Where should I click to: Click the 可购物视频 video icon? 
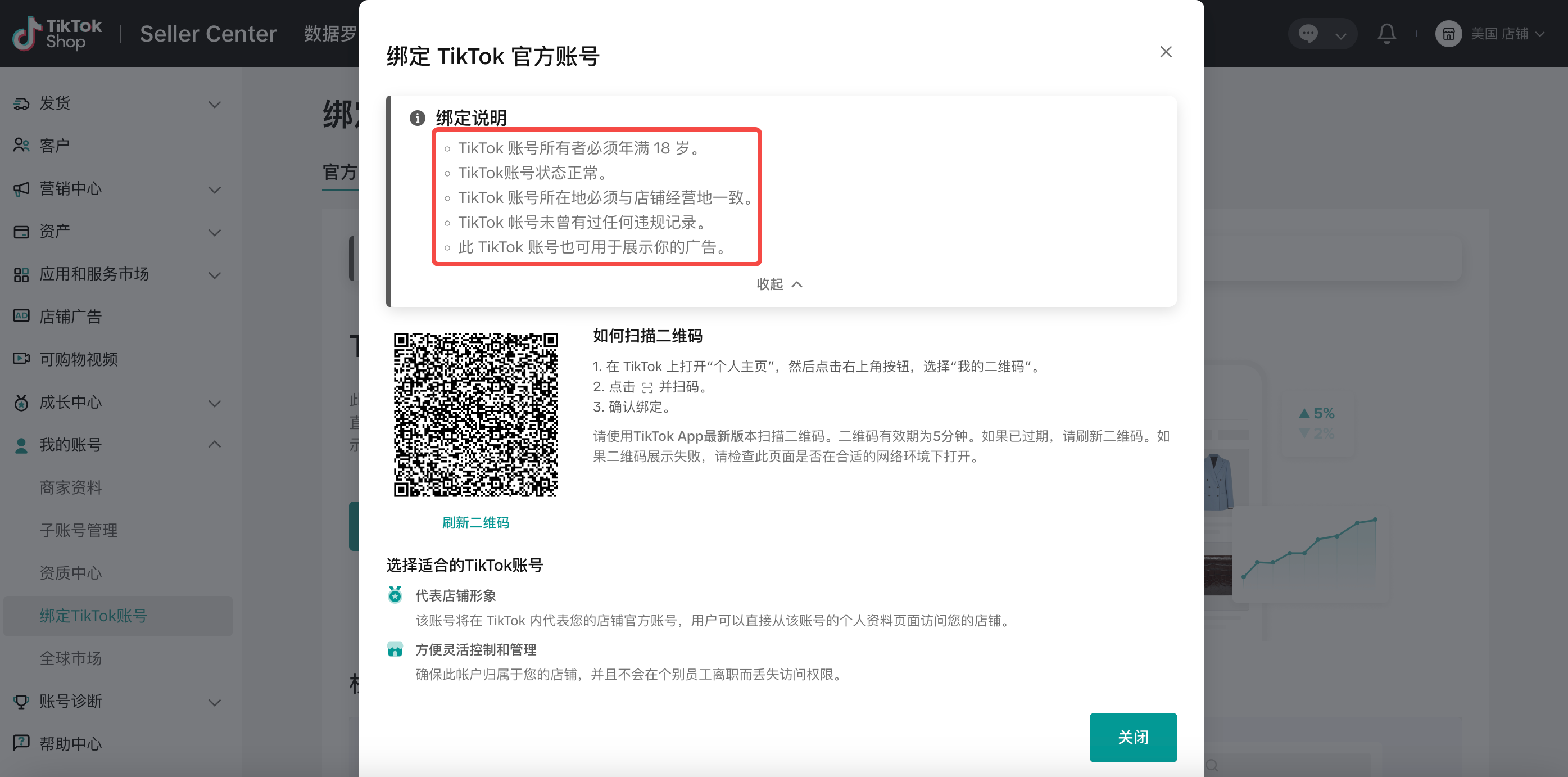coord(21,359)
